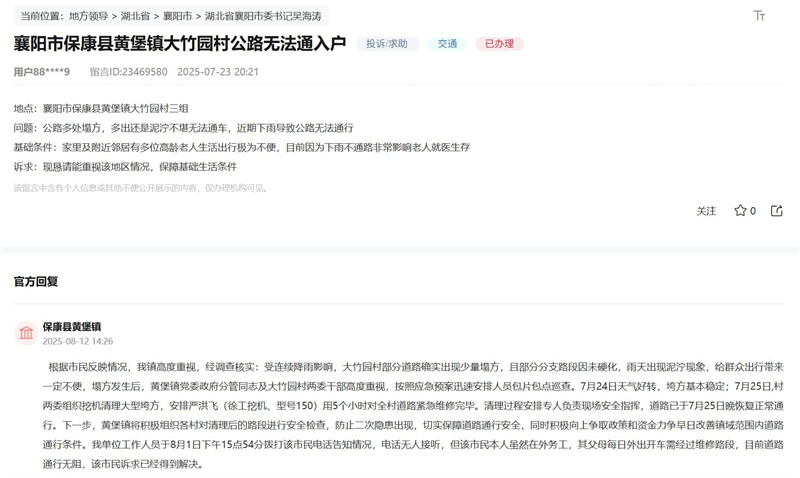Click the 交通 topic tag
800x478 pixels.
click(x=447, y=44)
